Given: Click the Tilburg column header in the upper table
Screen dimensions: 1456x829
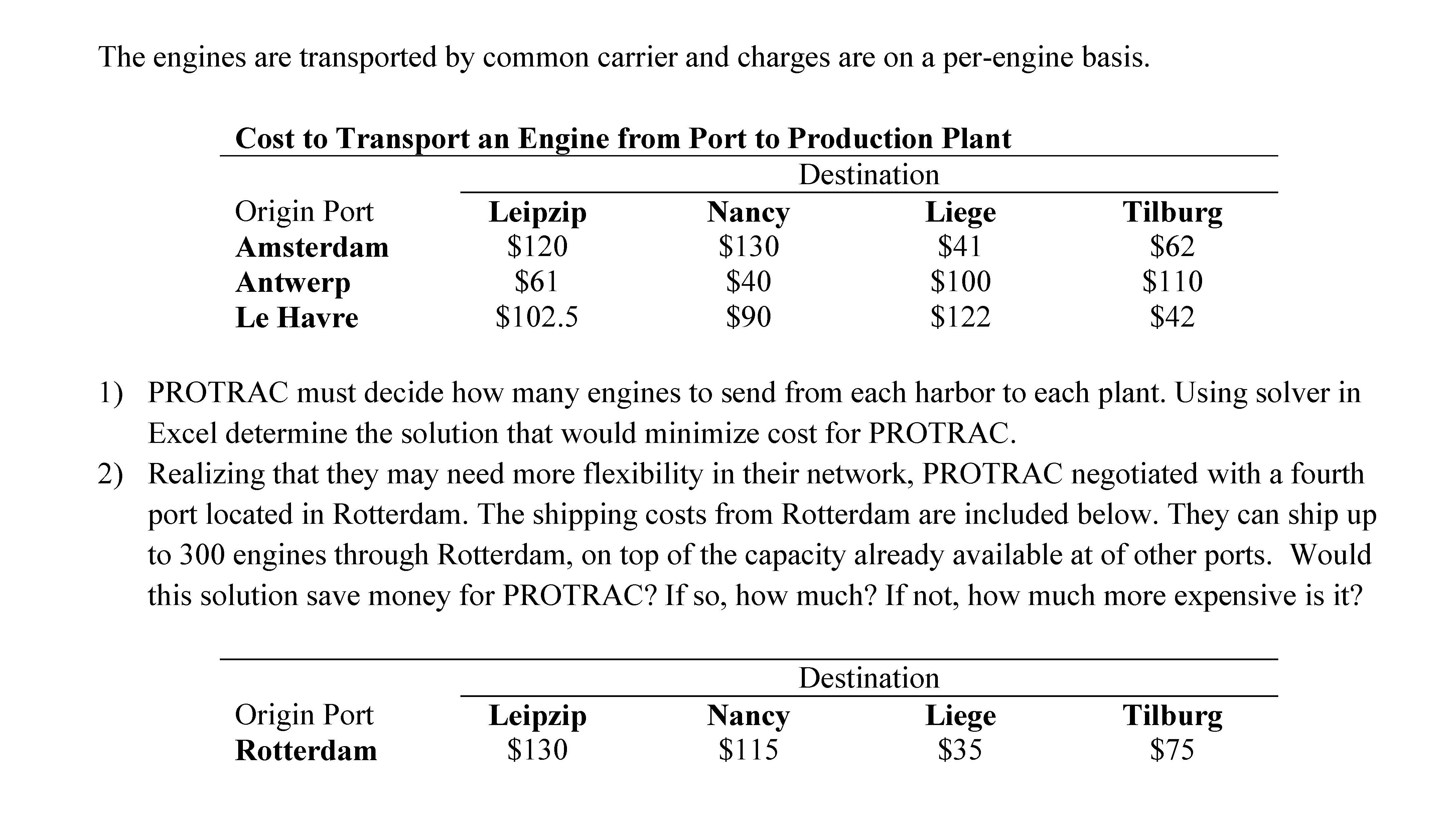Looking at the screenshot, I should click(x=1172, y=212).
